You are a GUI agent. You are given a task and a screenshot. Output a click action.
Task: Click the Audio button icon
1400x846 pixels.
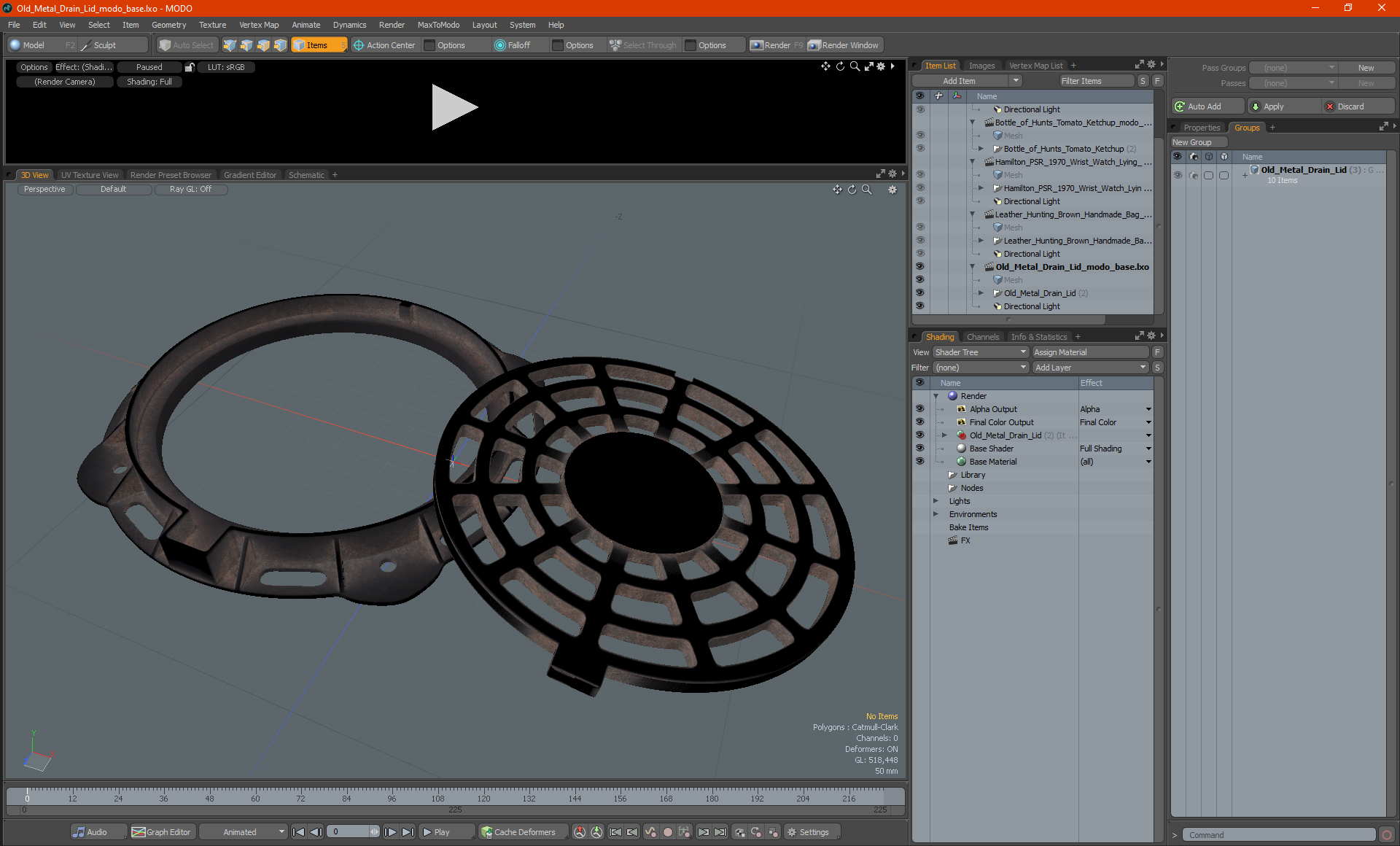(x=79, y=832)
